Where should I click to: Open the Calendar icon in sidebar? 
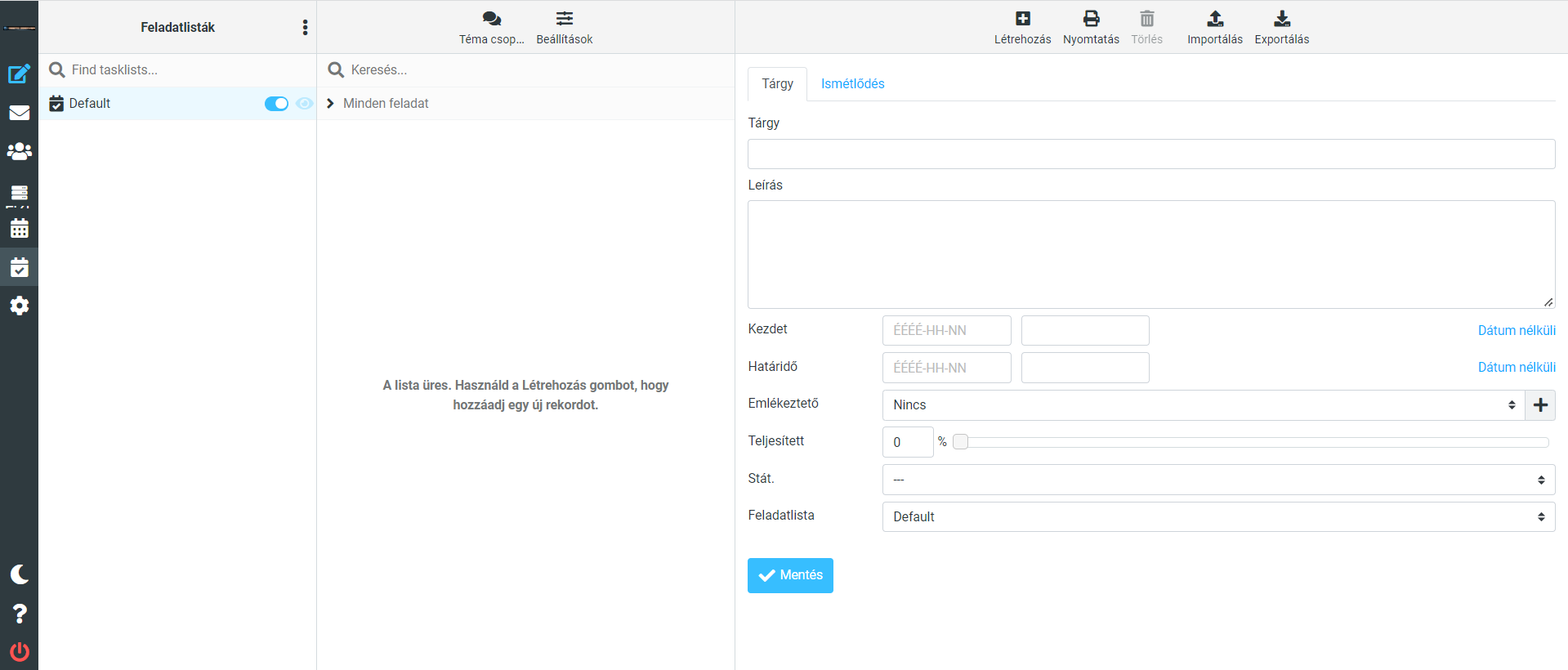(19, 229)
